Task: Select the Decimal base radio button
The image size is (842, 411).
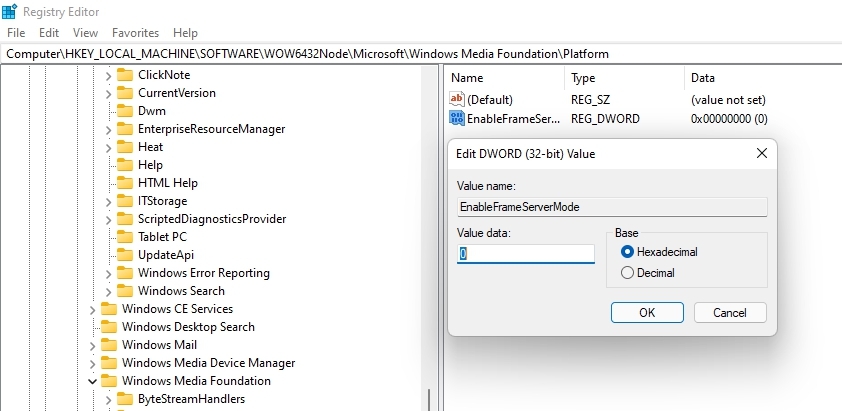Action: (628, 272)
